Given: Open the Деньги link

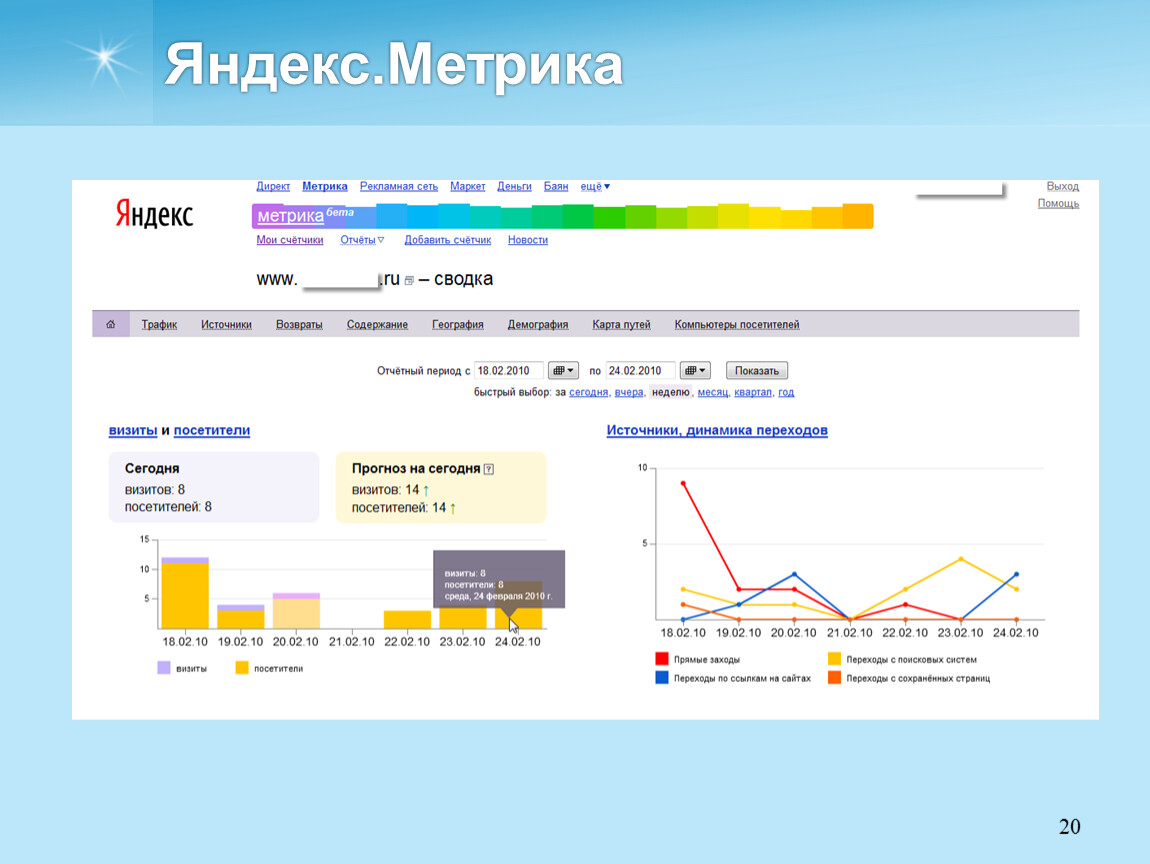Looking at the screenshot, I should coord(514,186).
